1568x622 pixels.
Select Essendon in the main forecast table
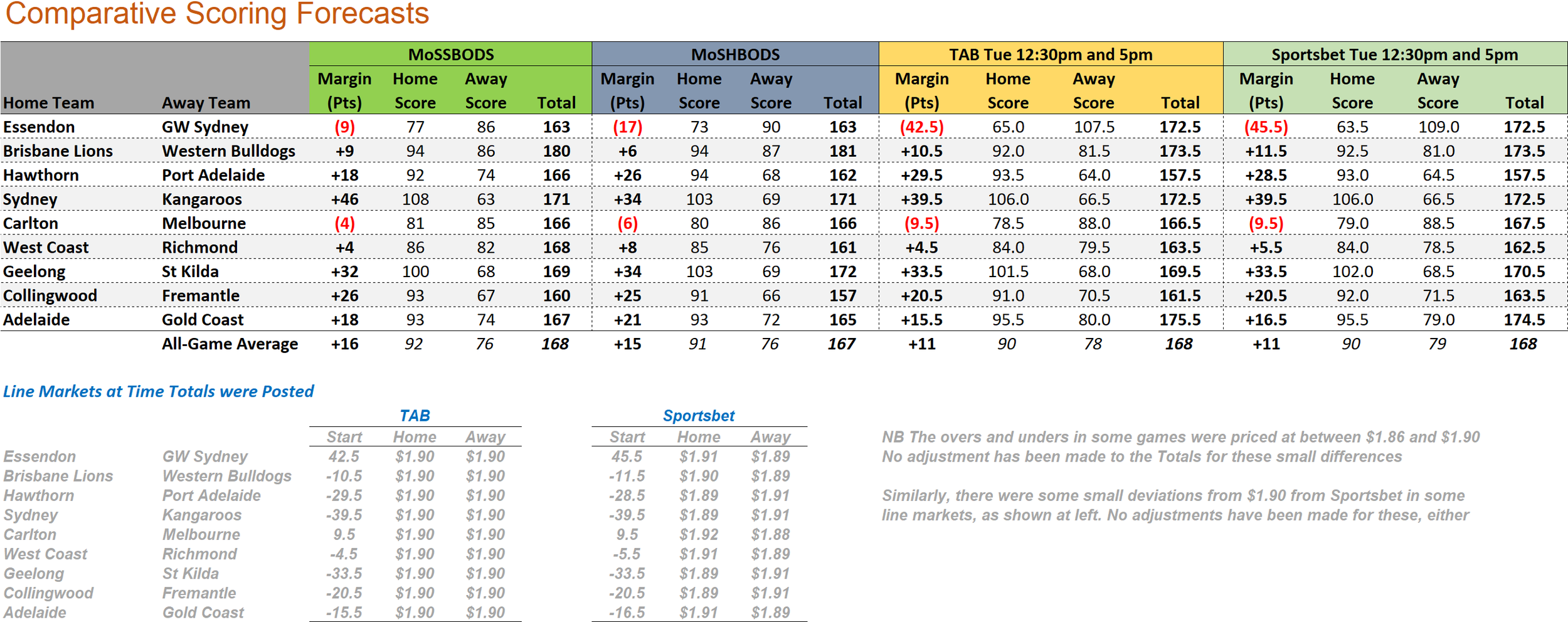coord(39,127)
